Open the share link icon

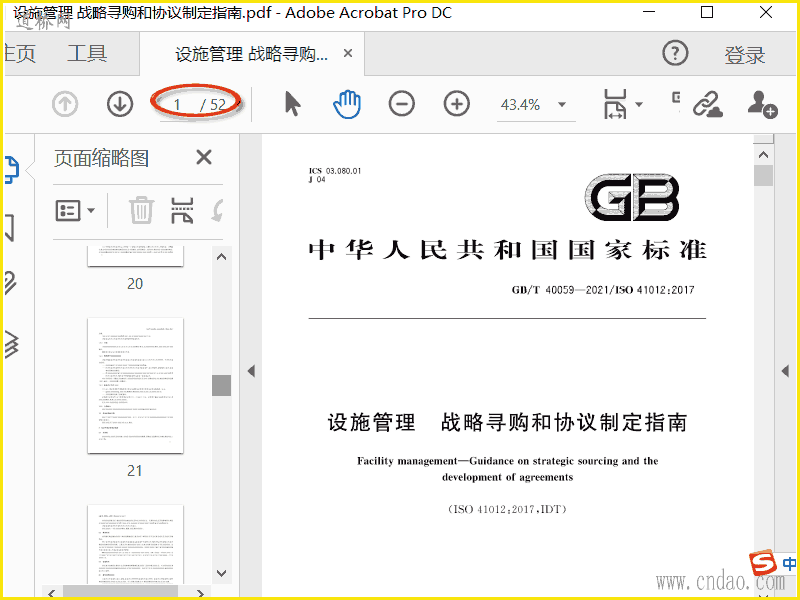click(x=708, y=104)
